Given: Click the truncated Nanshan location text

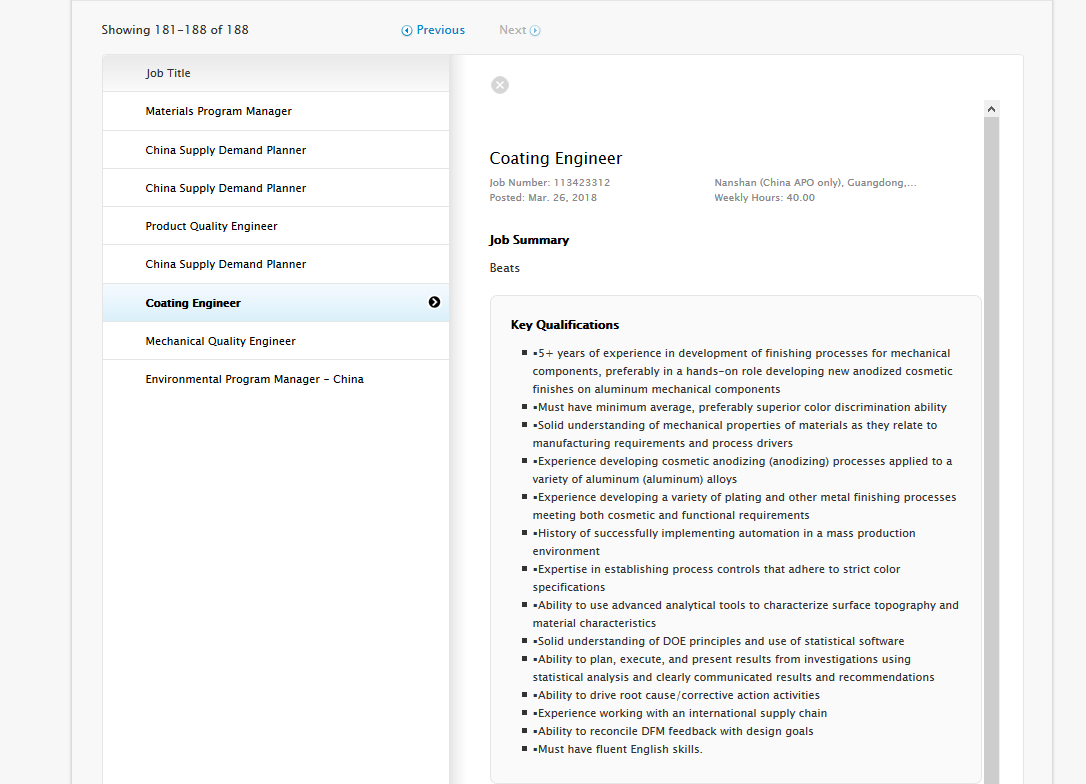Looking at the screenshot, I should (x=815, y=183).
